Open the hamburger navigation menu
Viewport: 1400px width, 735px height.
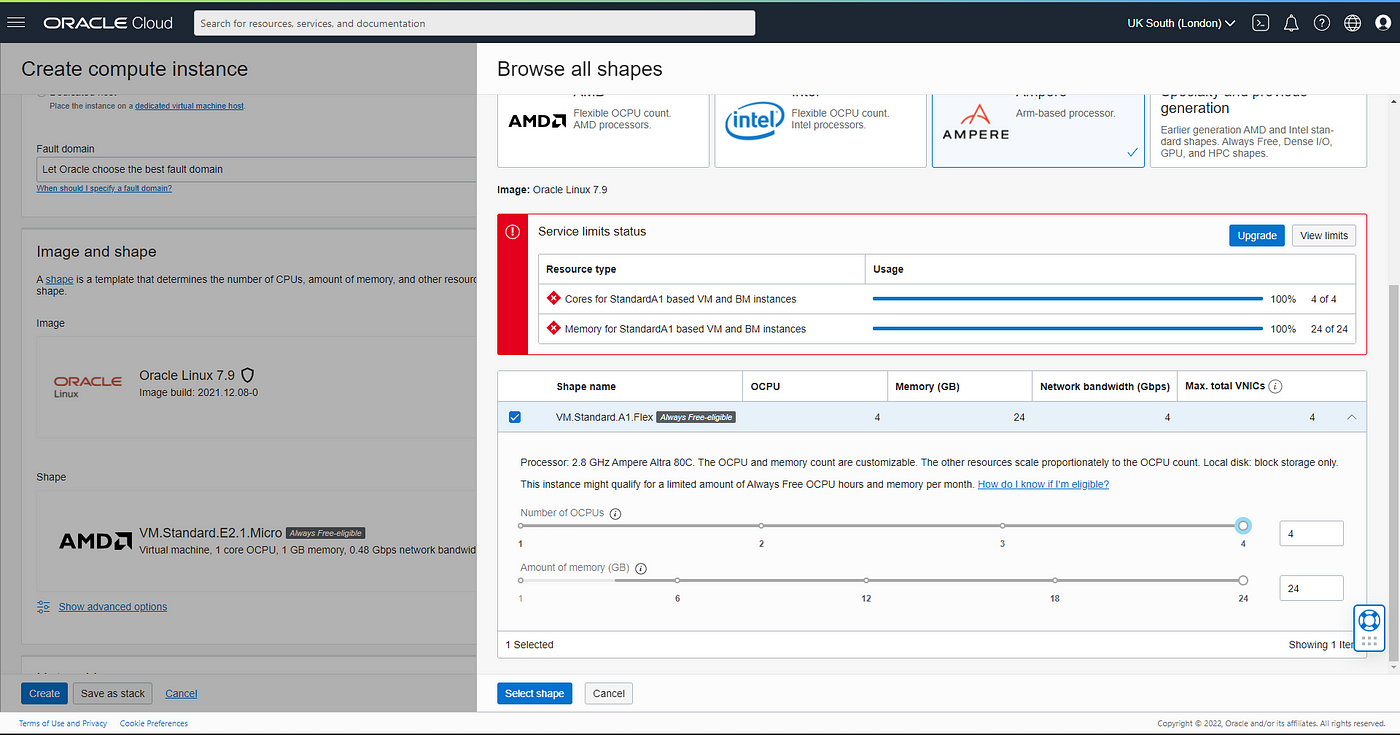(15, 22)
